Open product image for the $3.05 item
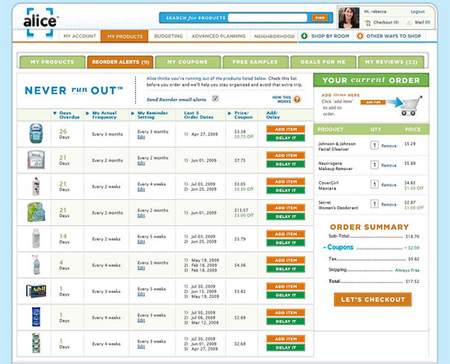This screenshot has width=450, height=364. tap(36, 186)
